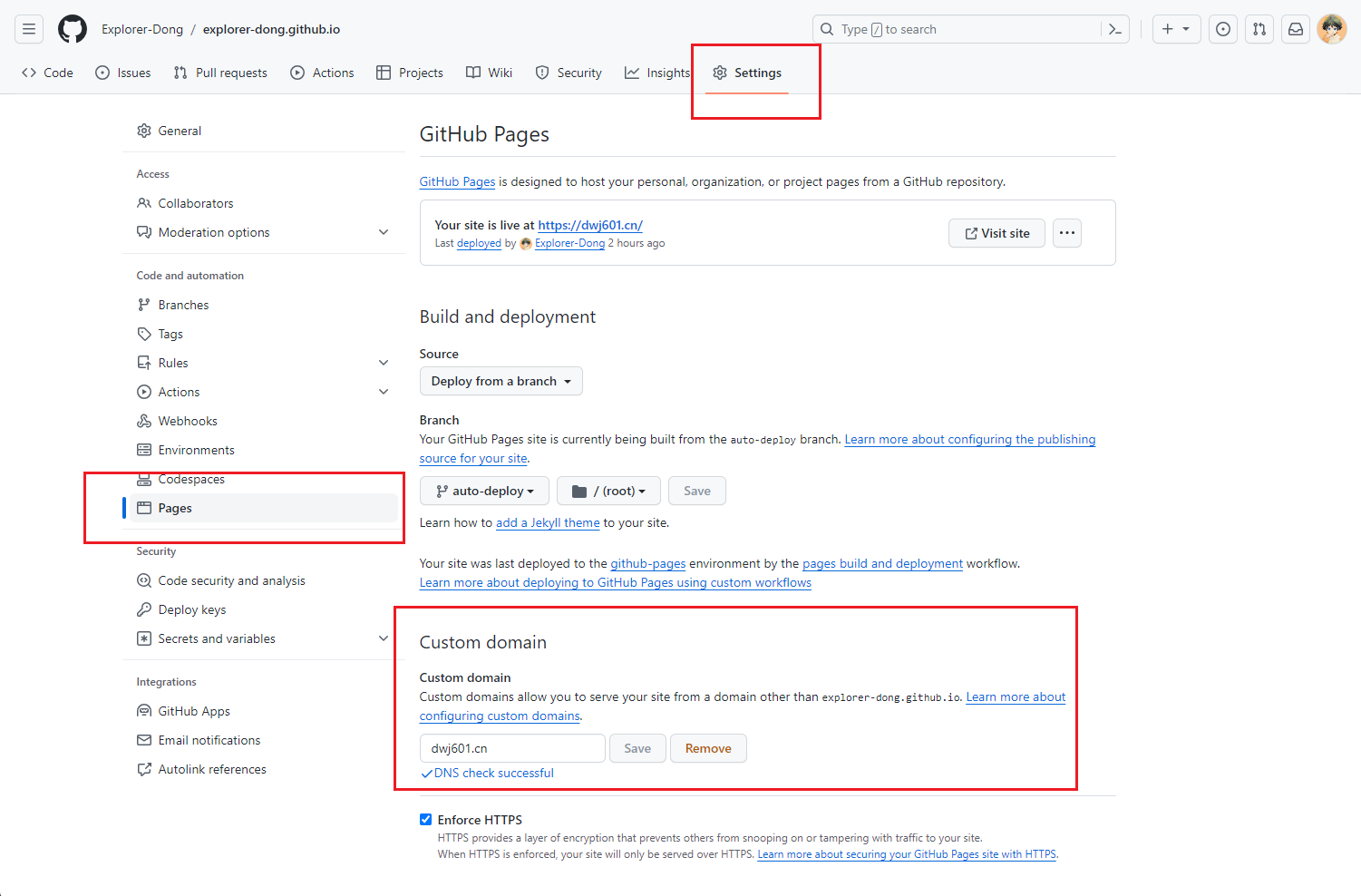Open Environments settings
The width and height of the screenshot is (1361, 896).
pyautogui.click(x=263, y=450)
